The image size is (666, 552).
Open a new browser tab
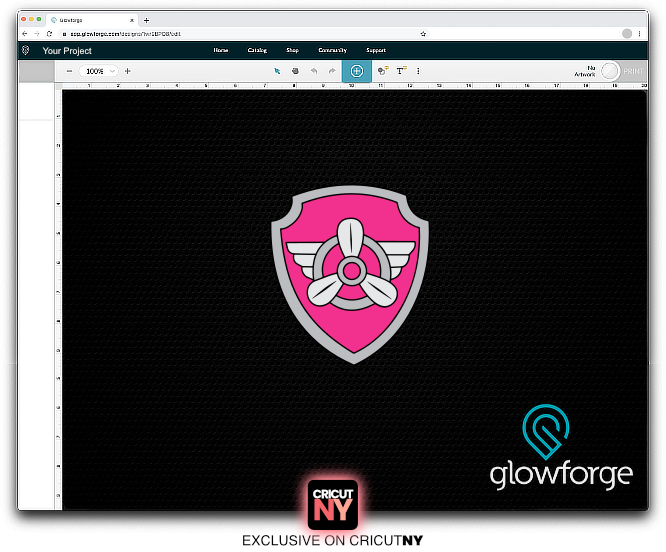point(147,20)
